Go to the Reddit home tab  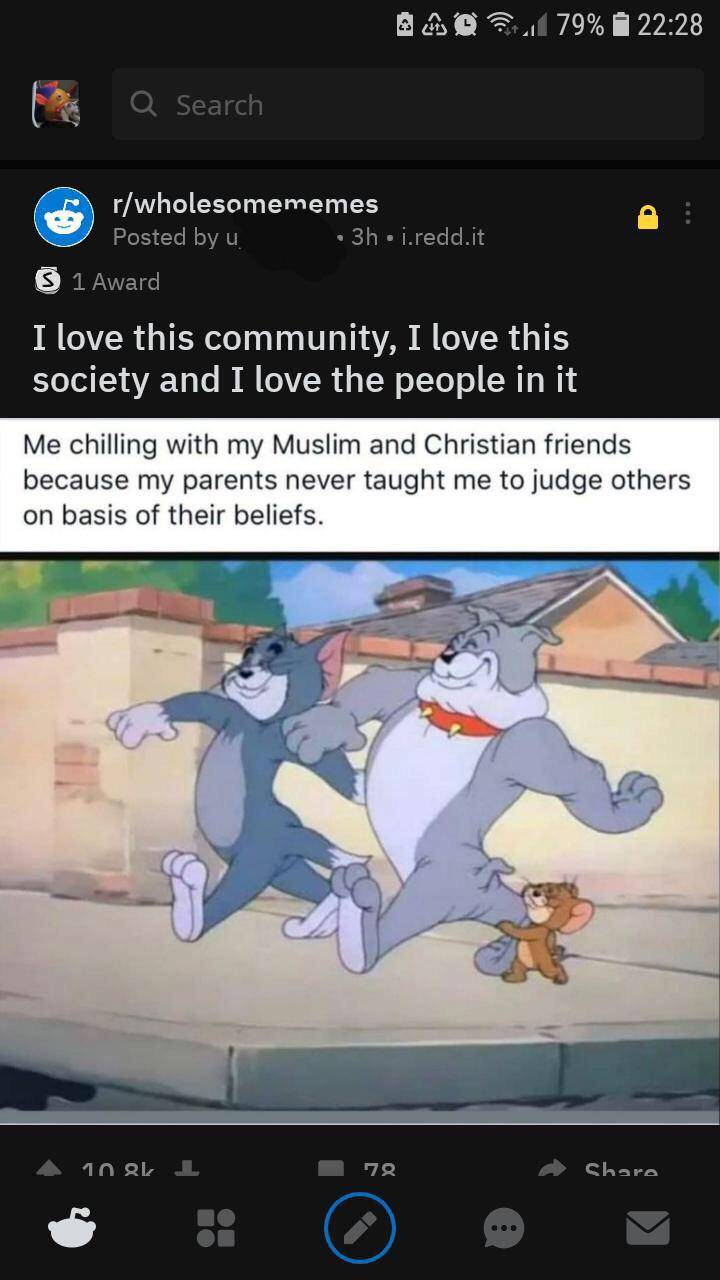coord(72,1228)
